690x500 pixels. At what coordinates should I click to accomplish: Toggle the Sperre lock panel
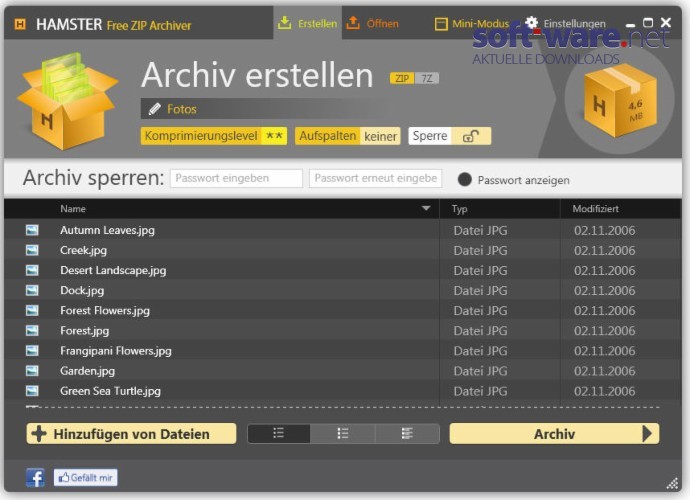click(x=450, y=136)
